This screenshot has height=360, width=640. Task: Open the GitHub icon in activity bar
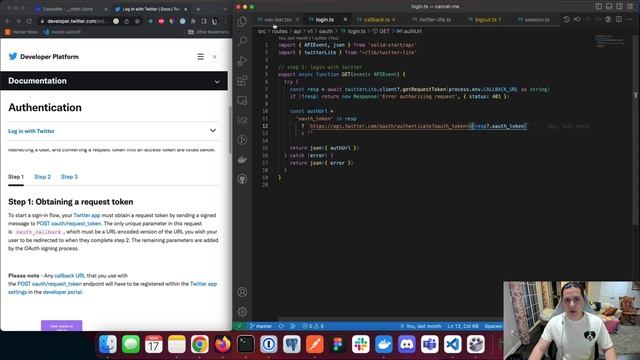[x=242, y=179]
